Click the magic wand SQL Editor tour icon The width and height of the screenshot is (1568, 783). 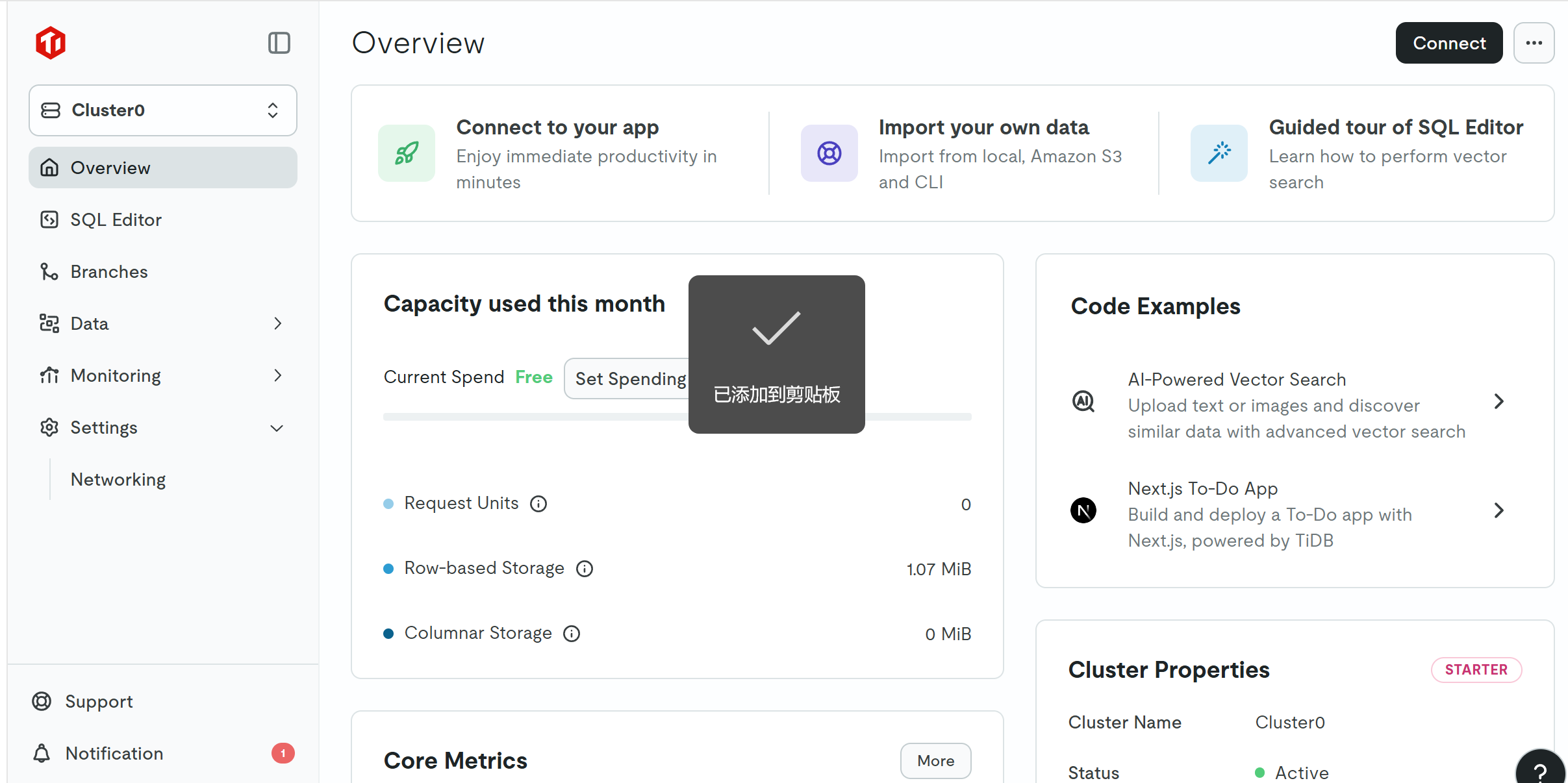tap(1219, 153)
